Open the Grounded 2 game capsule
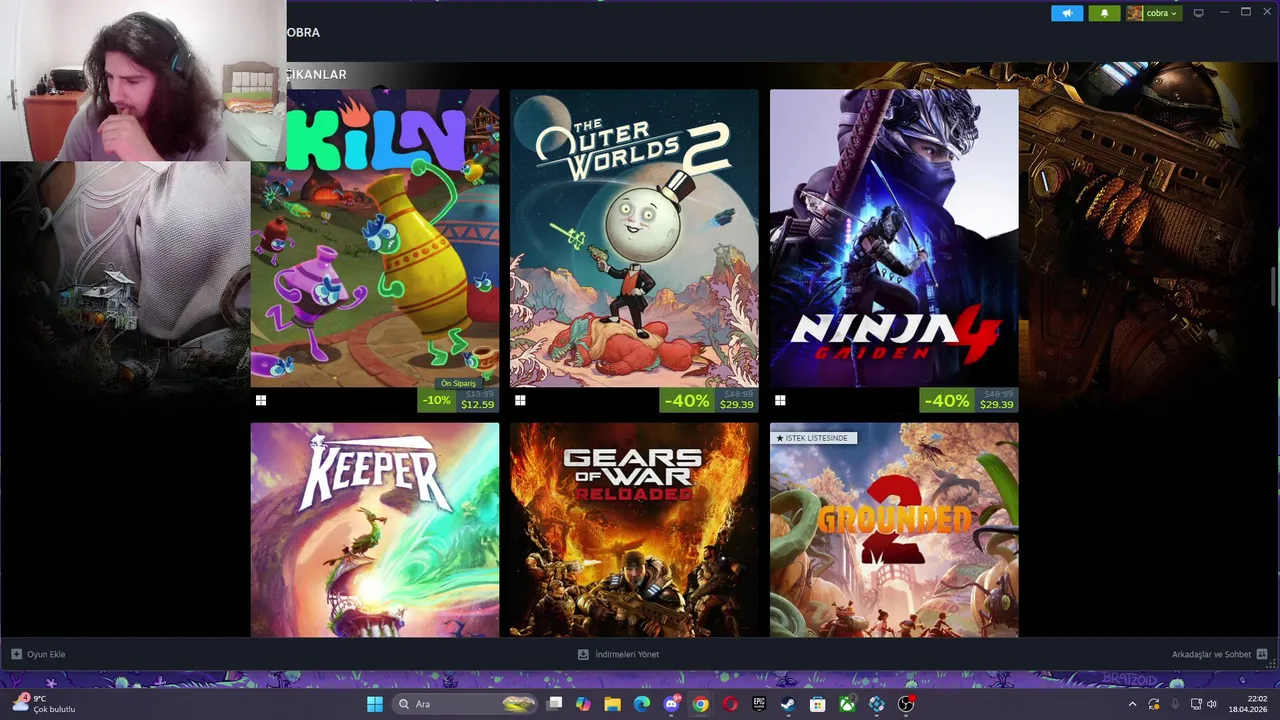This screenshot has width=1280, height=720. click(x=894, y=529)
